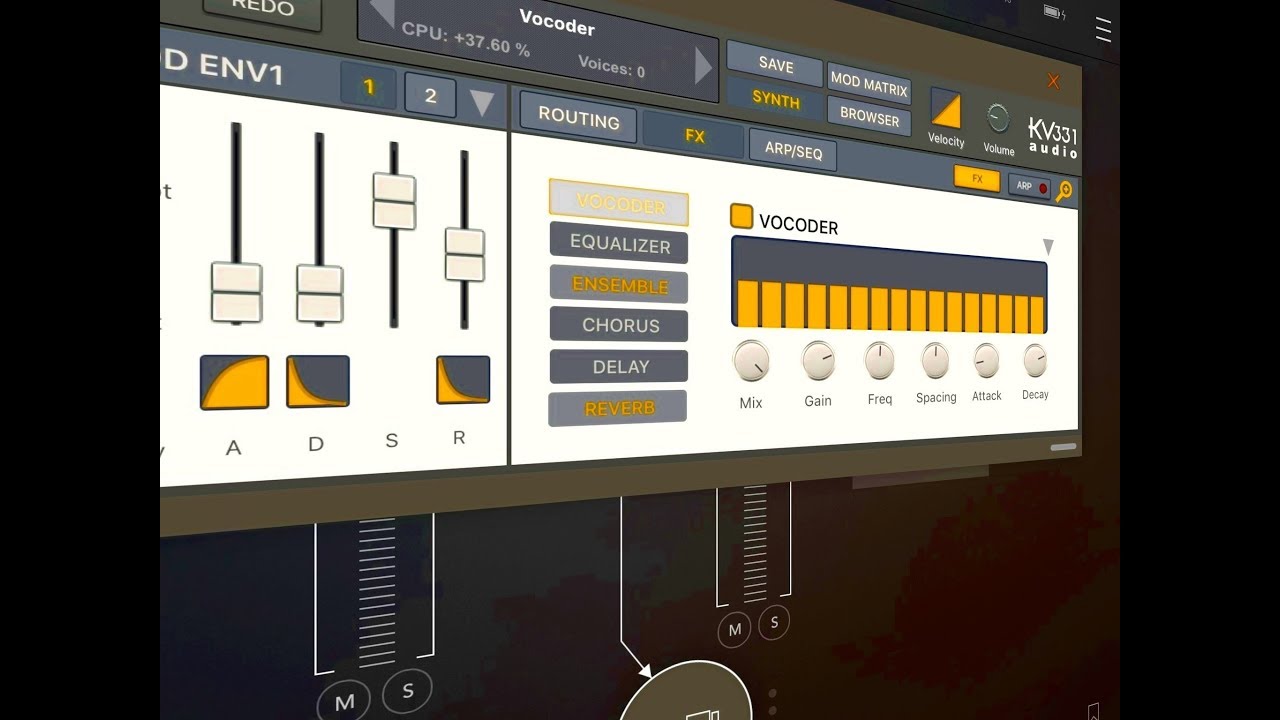Open the Velocity curve icon
The image size is (1280, 720).
(945, 109)
